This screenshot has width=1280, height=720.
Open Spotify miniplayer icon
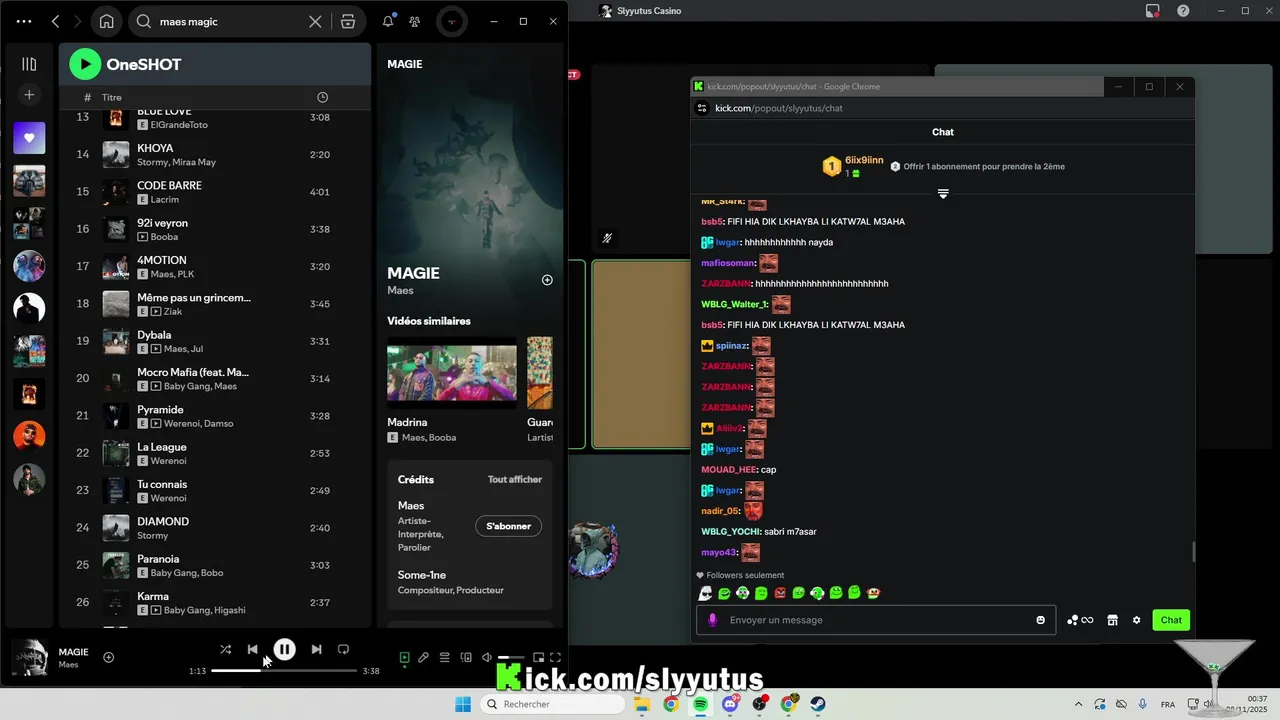pyautogui.click(x=538, y=657)
